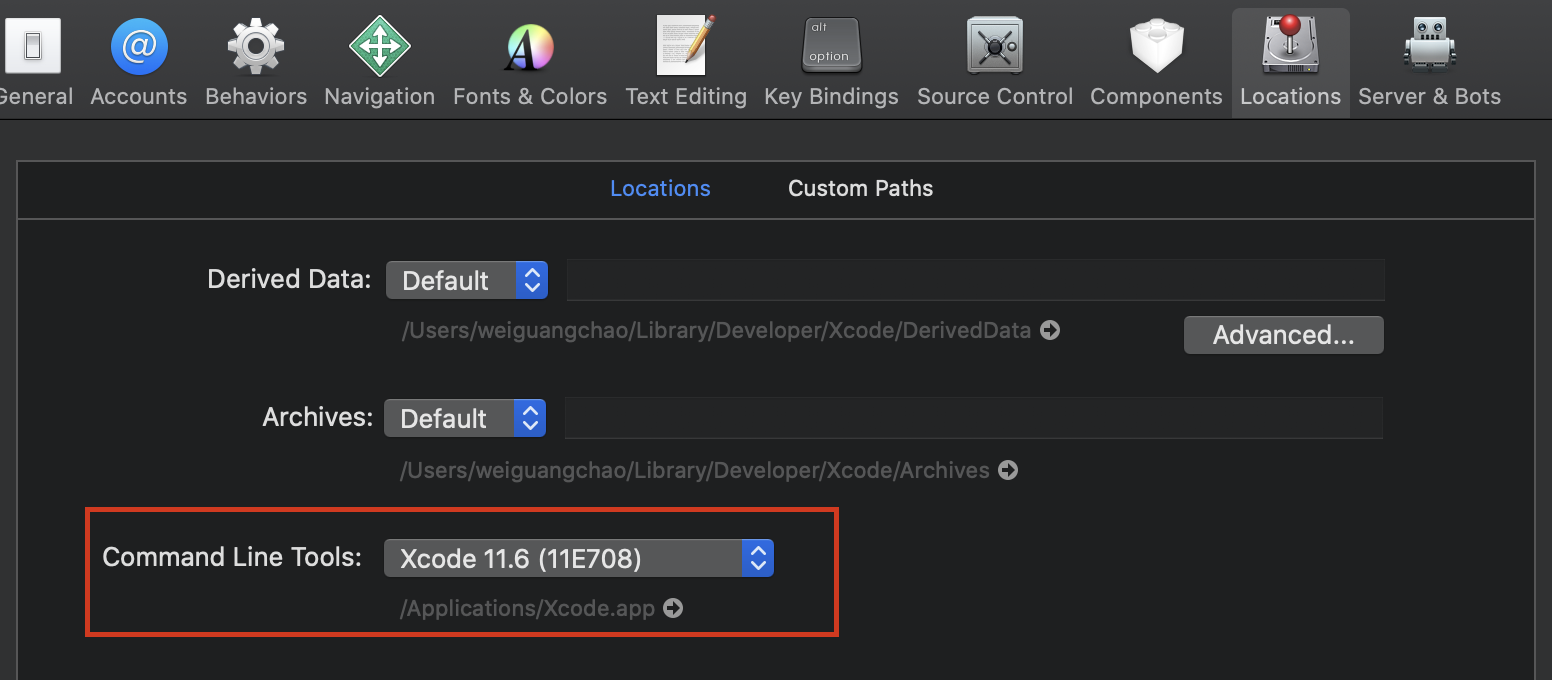The height and width of the screenshot is (680, 1552).
Task: Click the Derived Data path field
Action: 975,280
